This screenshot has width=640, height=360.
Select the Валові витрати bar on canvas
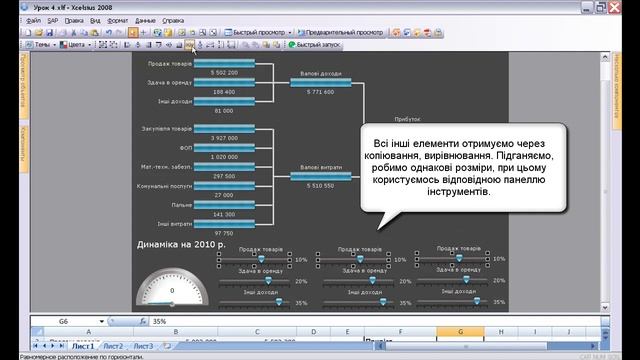[x=321, y=176]
